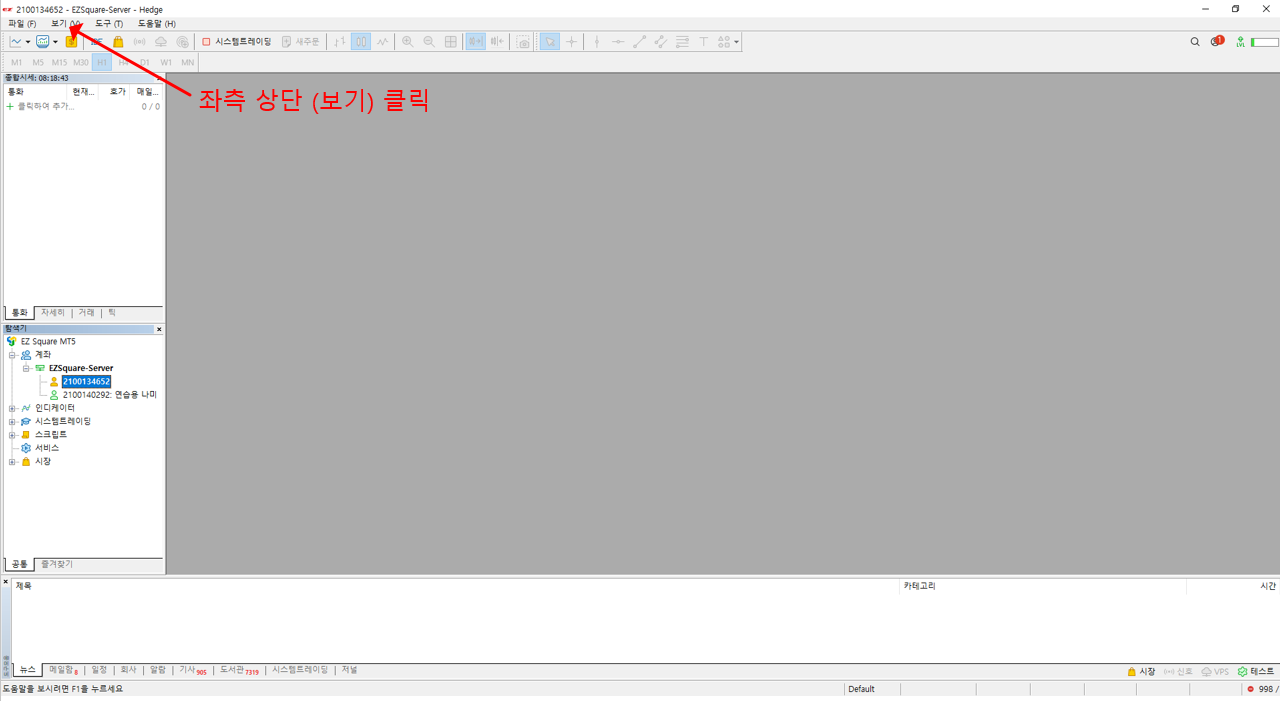Click the bar chart type icon
Image resolution: width=1280 pixels, height=701 pixels.
click(339, 42)
